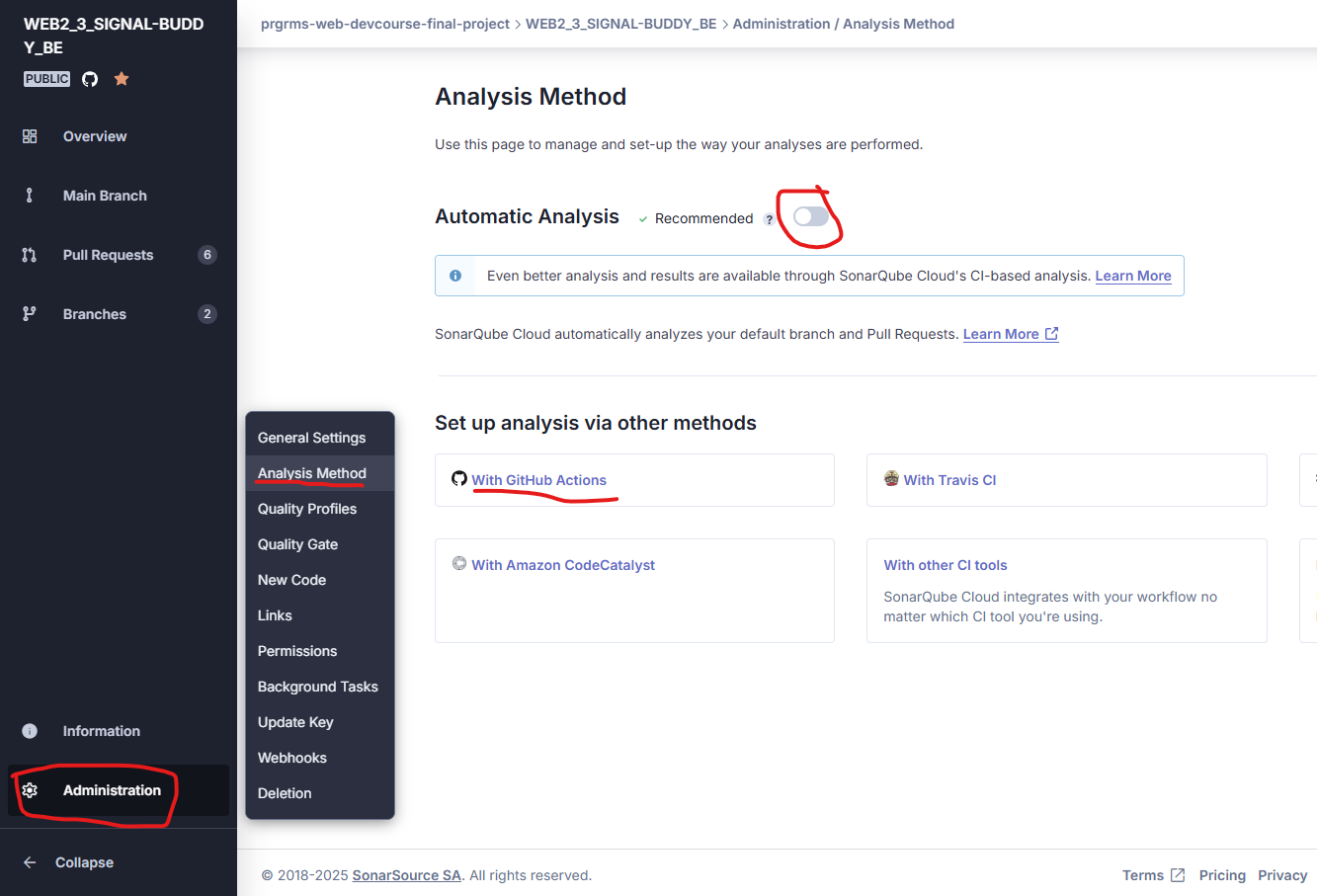Click the Main Branch icon
The image size is (1317, 896).
(30, 196)
